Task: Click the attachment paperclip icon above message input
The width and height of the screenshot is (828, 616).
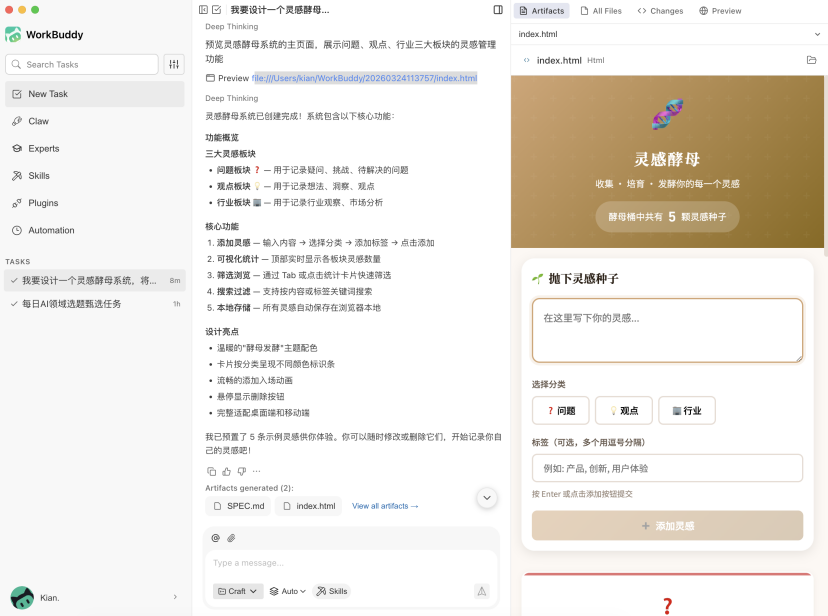Action: tap(231, 539)
